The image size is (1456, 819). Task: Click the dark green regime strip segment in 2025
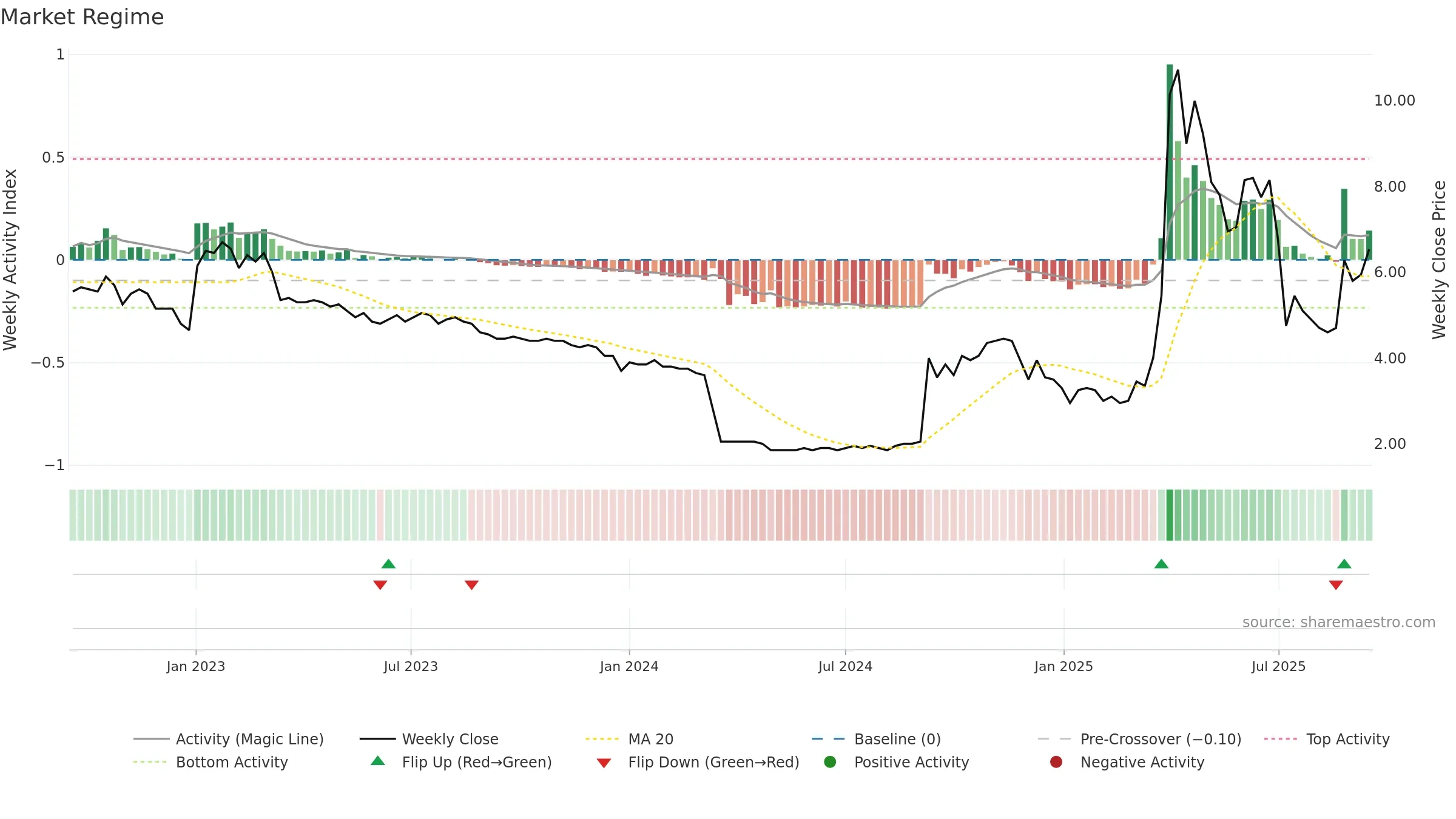click(1170, 515)
